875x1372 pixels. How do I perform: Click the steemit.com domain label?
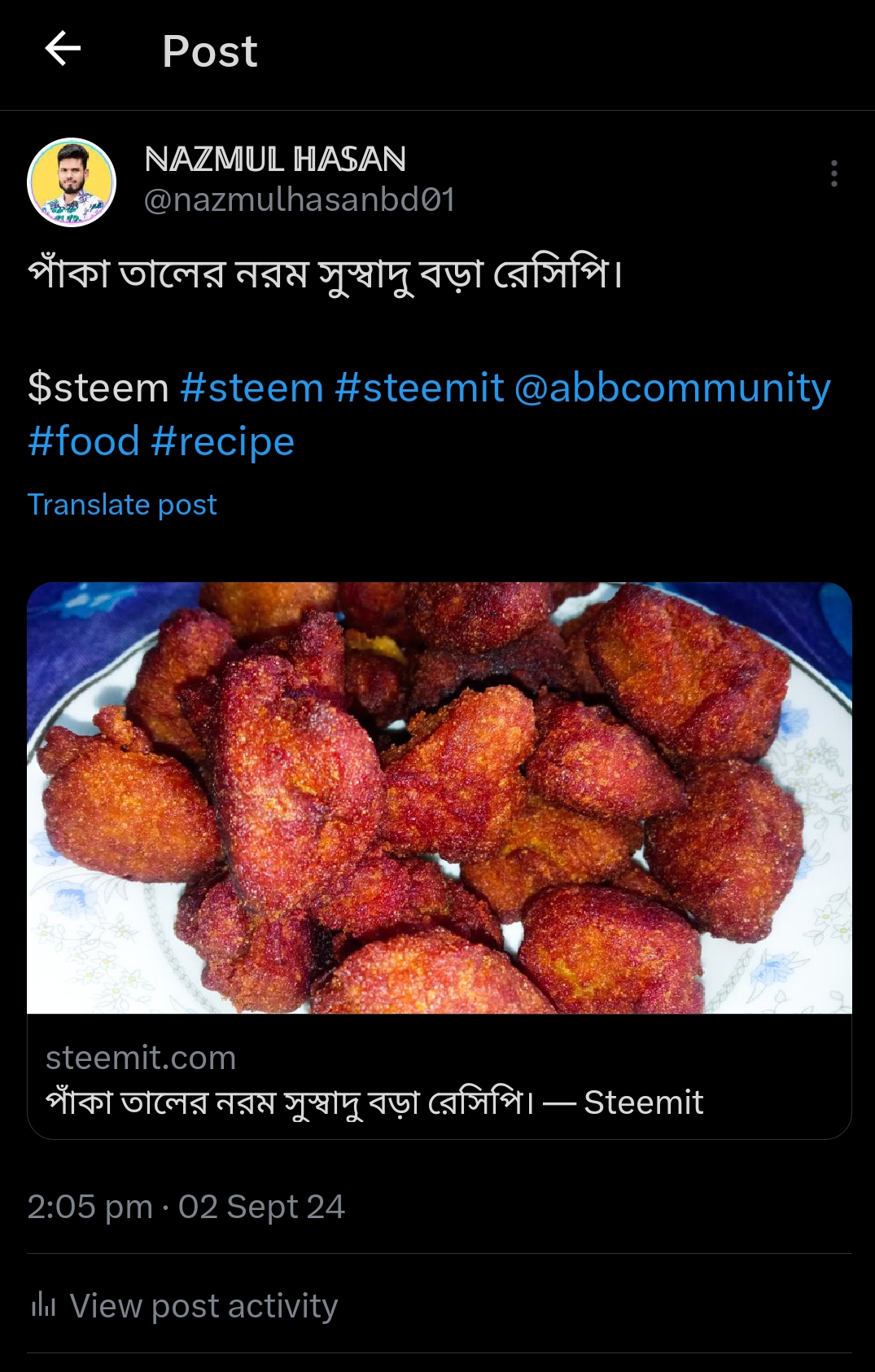[141, 1058]
